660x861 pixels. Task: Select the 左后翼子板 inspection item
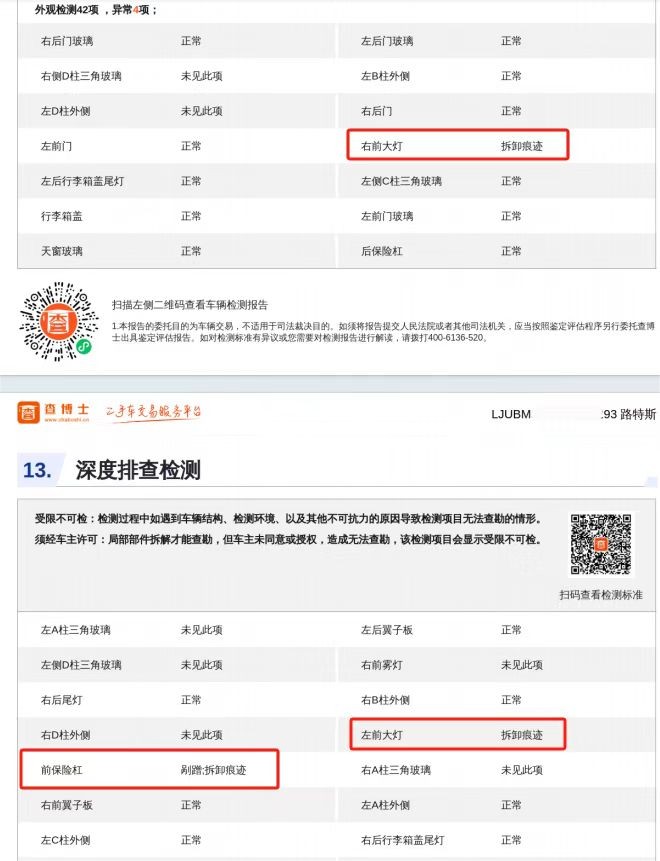(x=387, y=630)
